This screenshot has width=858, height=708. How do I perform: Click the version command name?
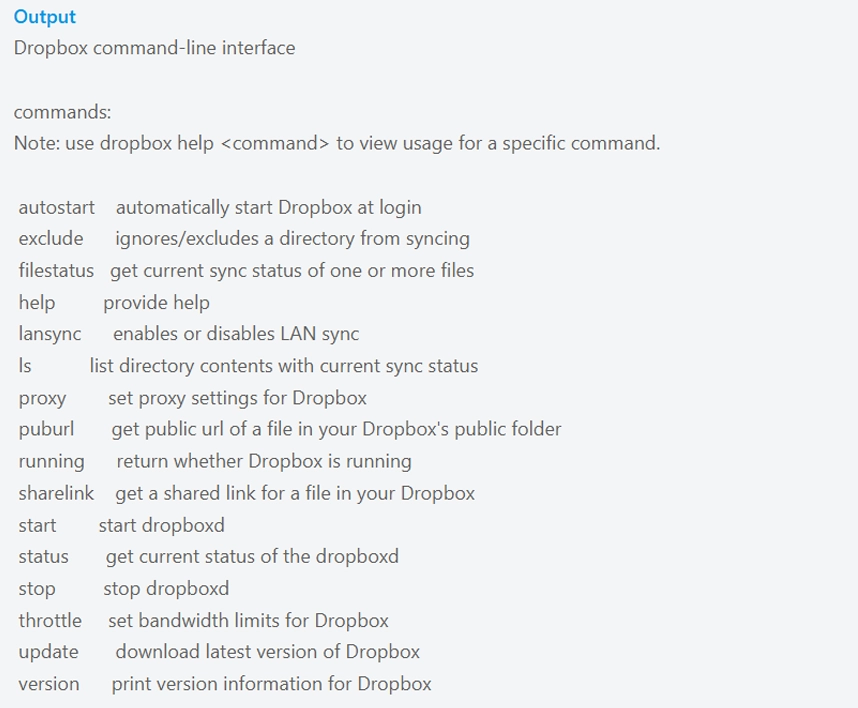(49, 684)
